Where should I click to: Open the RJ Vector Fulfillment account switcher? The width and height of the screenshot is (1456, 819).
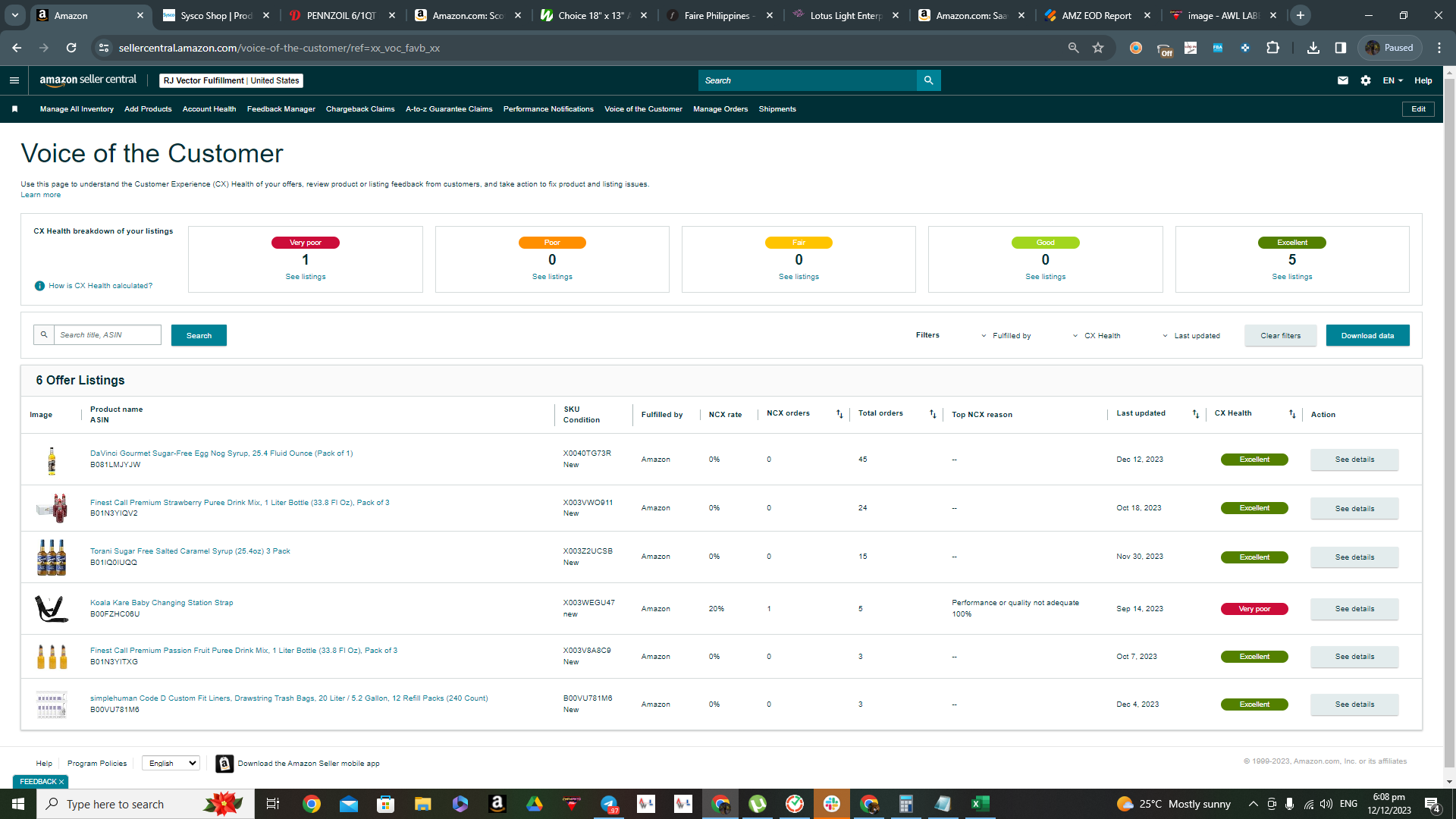point(231,80)
